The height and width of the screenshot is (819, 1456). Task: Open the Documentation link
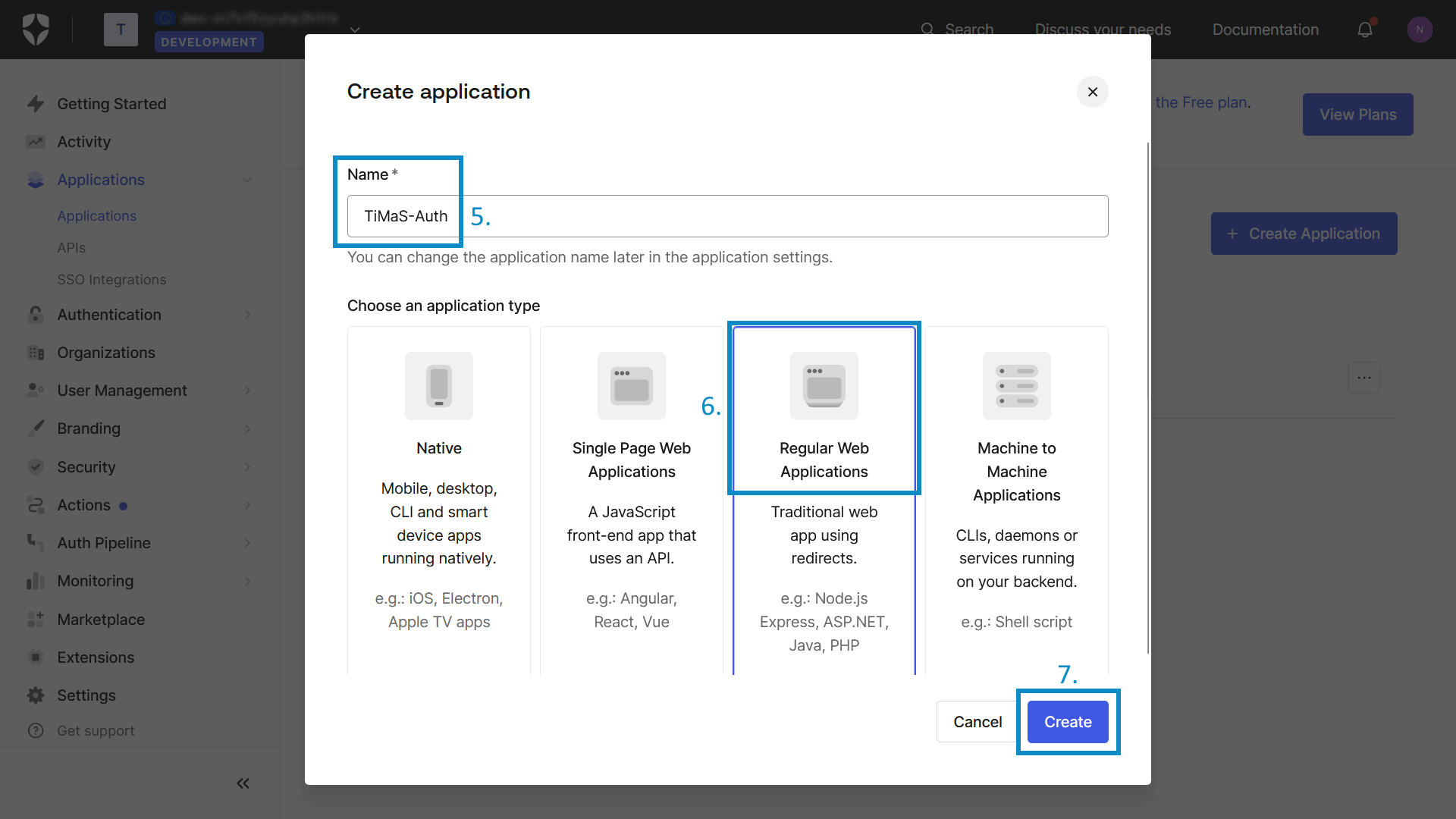click(x=1265, y=30)
